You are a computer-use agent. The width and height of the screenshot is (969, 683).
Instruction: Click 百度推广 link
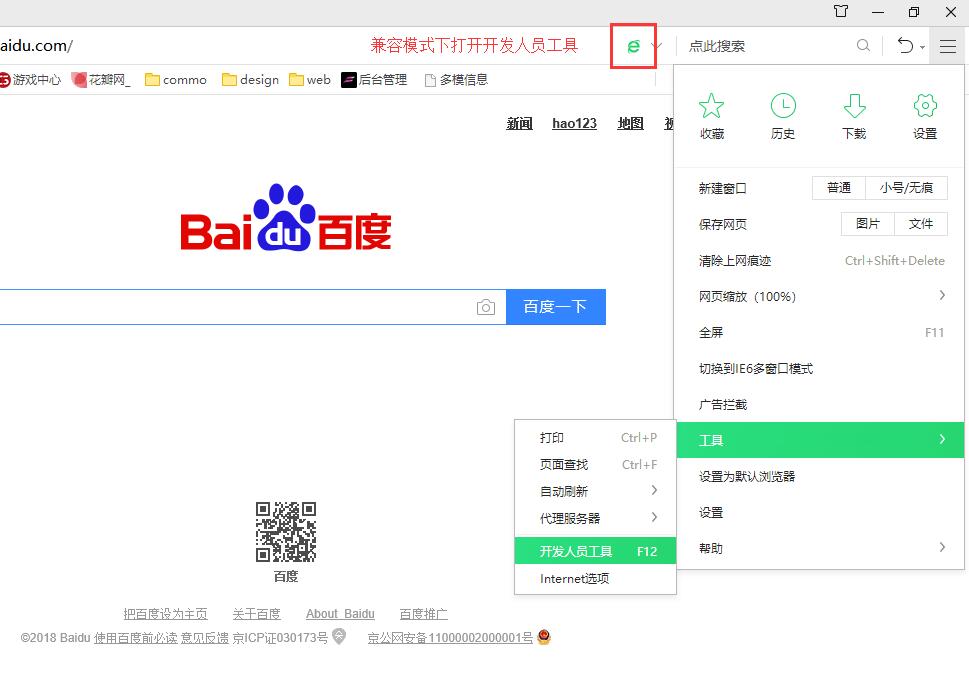click(423, 614)
